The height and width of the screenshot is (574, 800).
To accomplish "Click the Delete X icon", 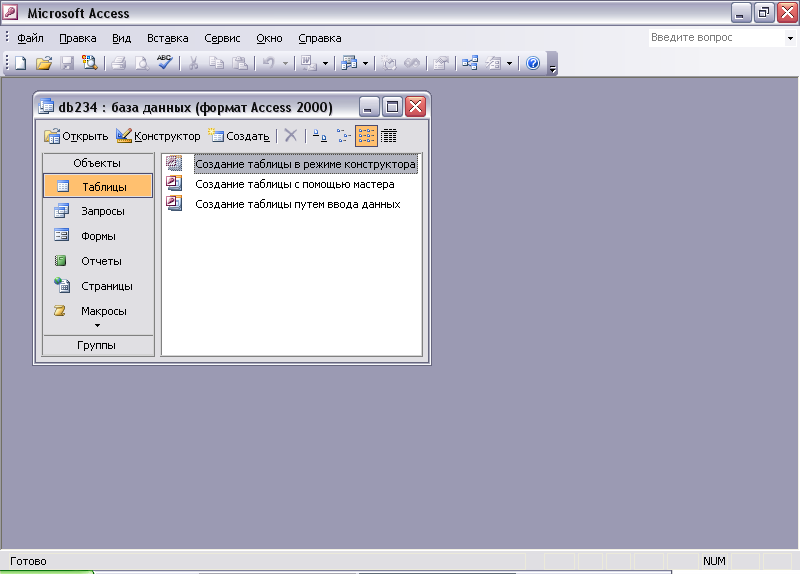I will coord(290,136).
